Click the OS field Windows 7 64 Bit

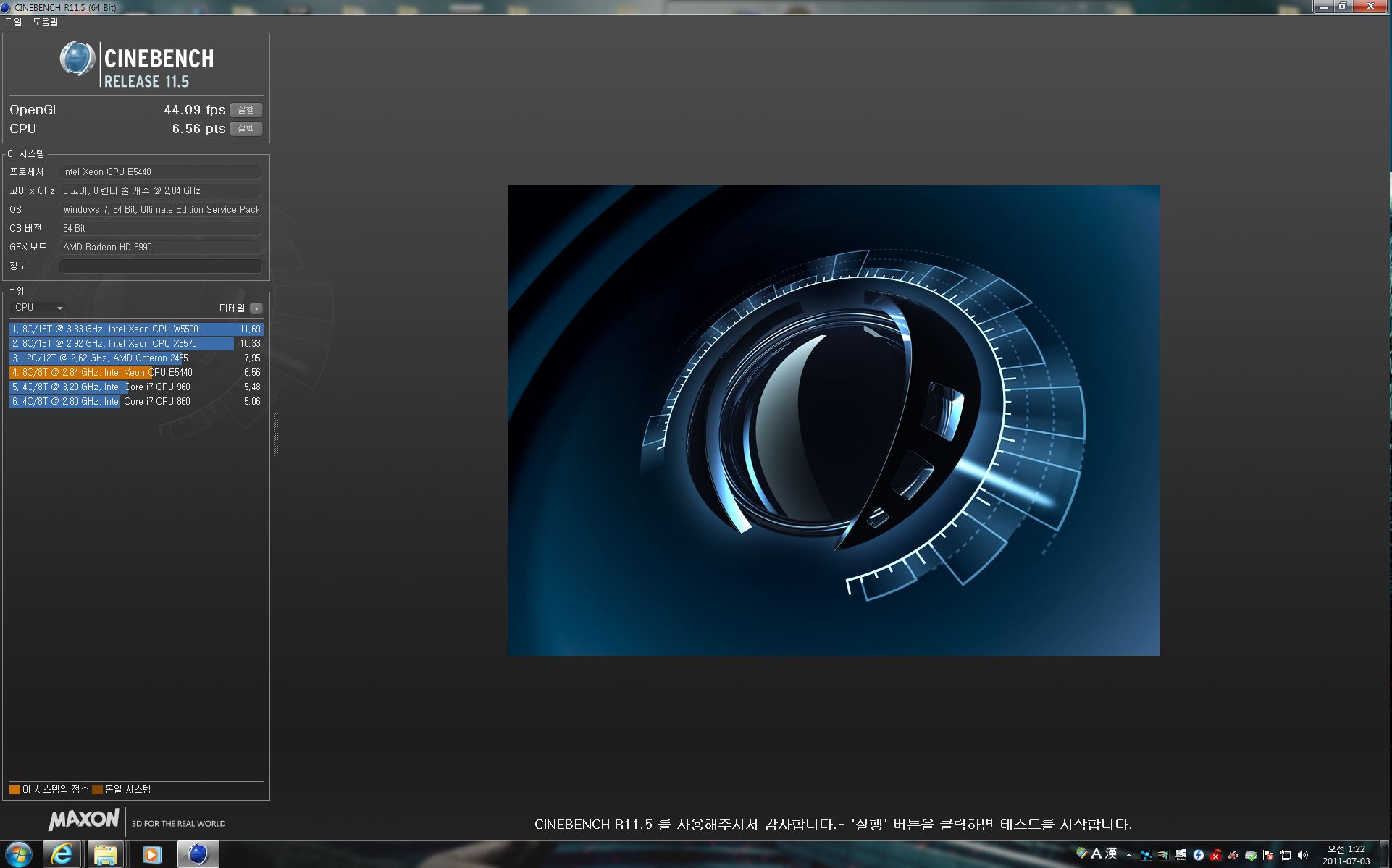[x=160, y=209]
